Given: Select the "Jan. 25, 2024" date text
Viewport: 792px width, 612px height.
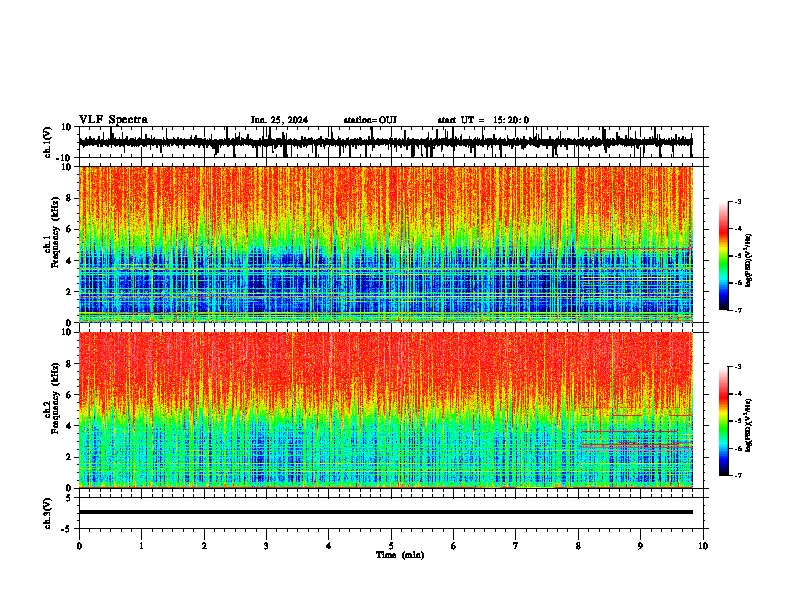Looking at the screenshot, I should [x=279, y=120].
